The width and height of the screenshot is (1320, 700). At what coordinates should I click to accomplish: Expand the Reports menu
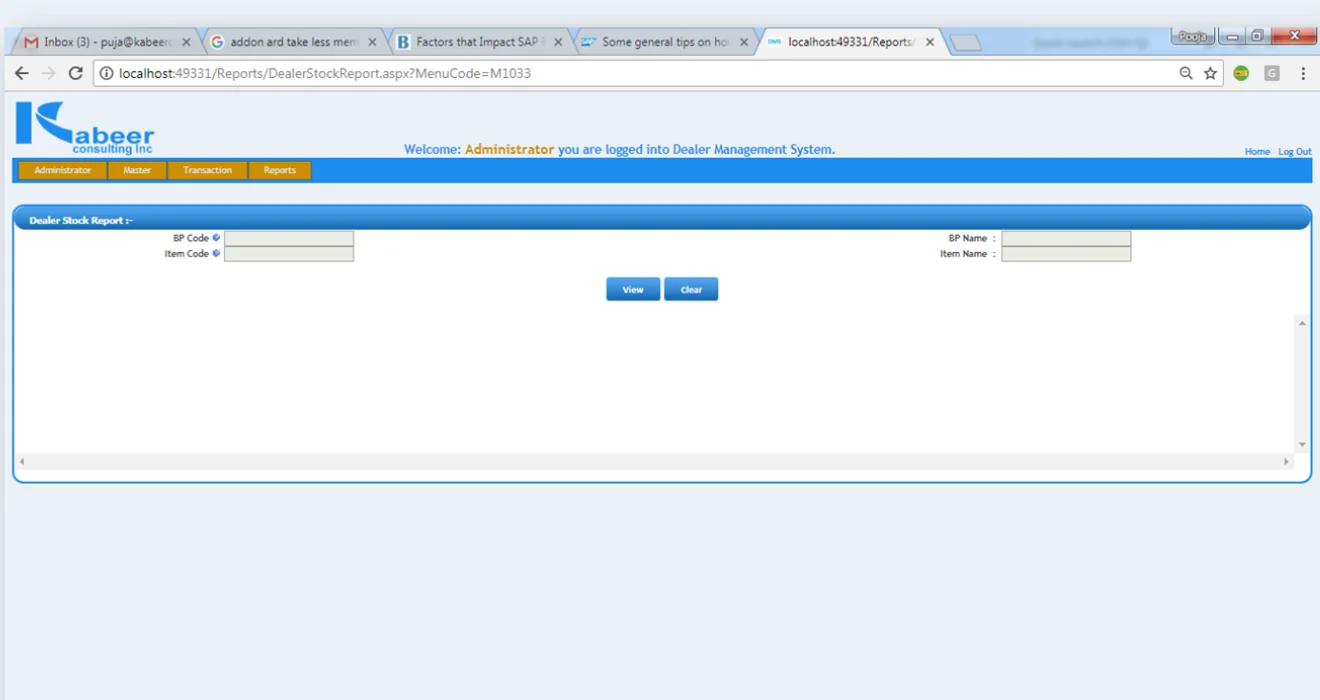tap(279, 170)
